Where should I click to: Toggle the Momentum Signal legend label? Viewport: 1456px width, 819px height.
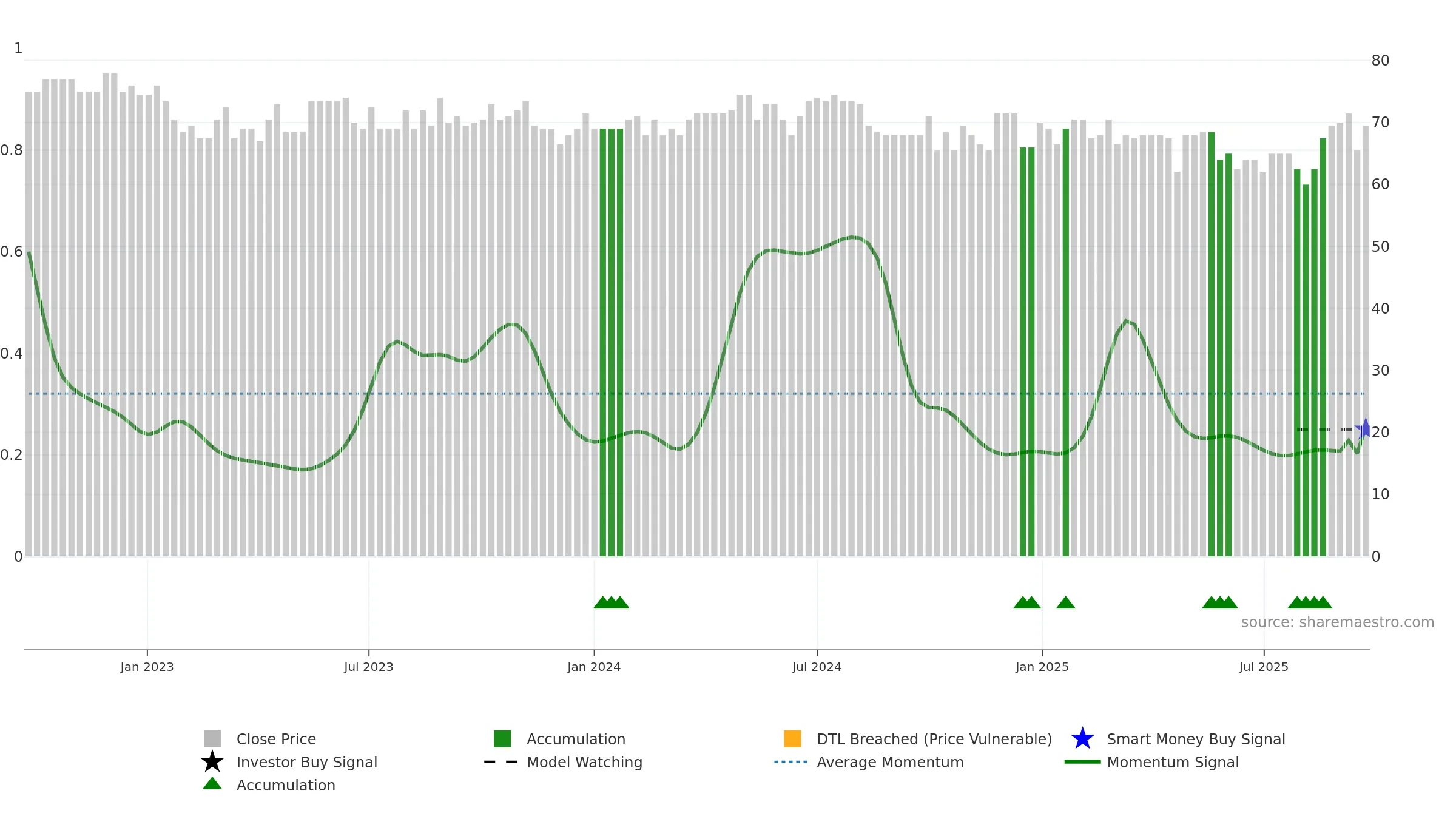coord(1172,762)
